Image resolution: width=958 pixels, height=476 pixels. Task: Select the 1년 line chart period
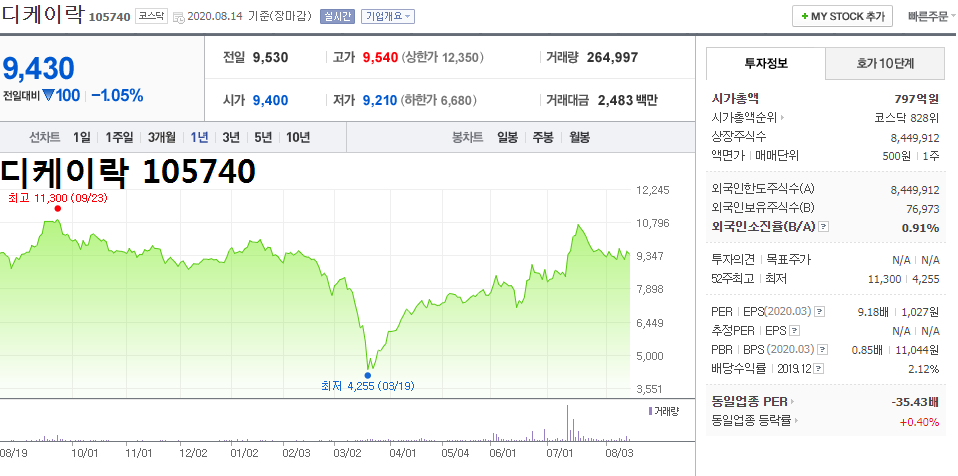199,137
